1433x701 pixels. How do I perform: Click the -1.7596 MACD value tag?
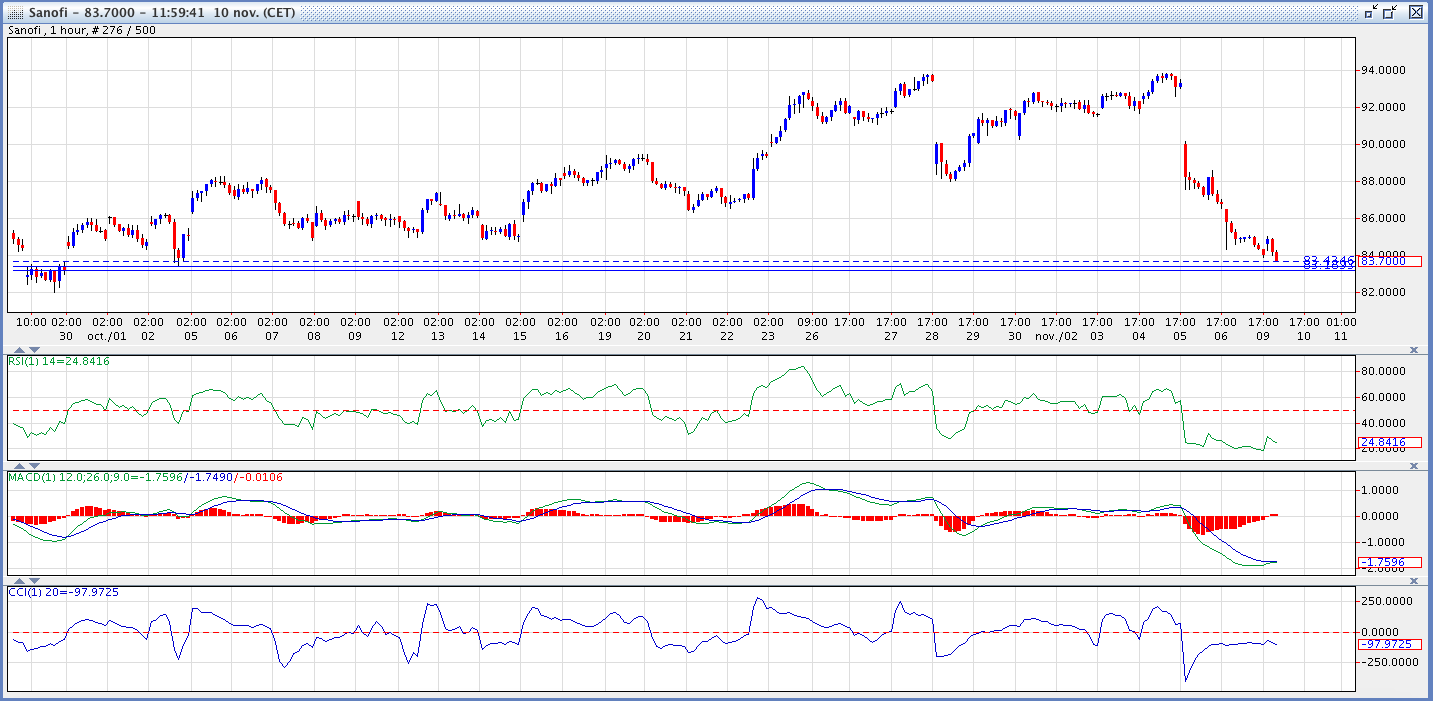pyautogui.click(x=1388, y=562)
